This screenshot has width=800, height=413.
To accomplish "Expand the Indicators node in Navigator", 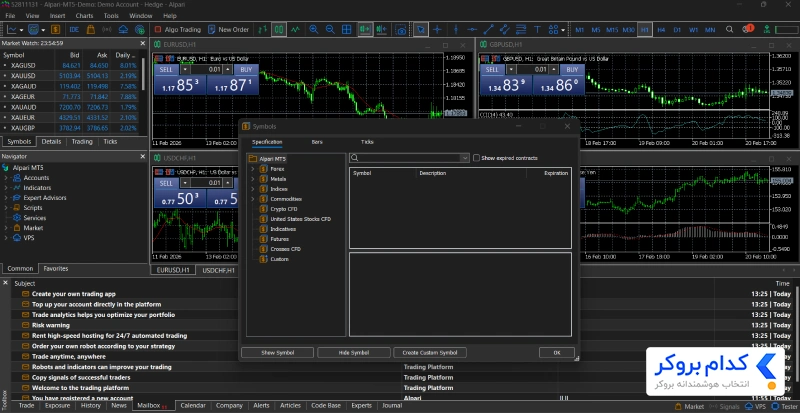I will [x=6, y=188].
